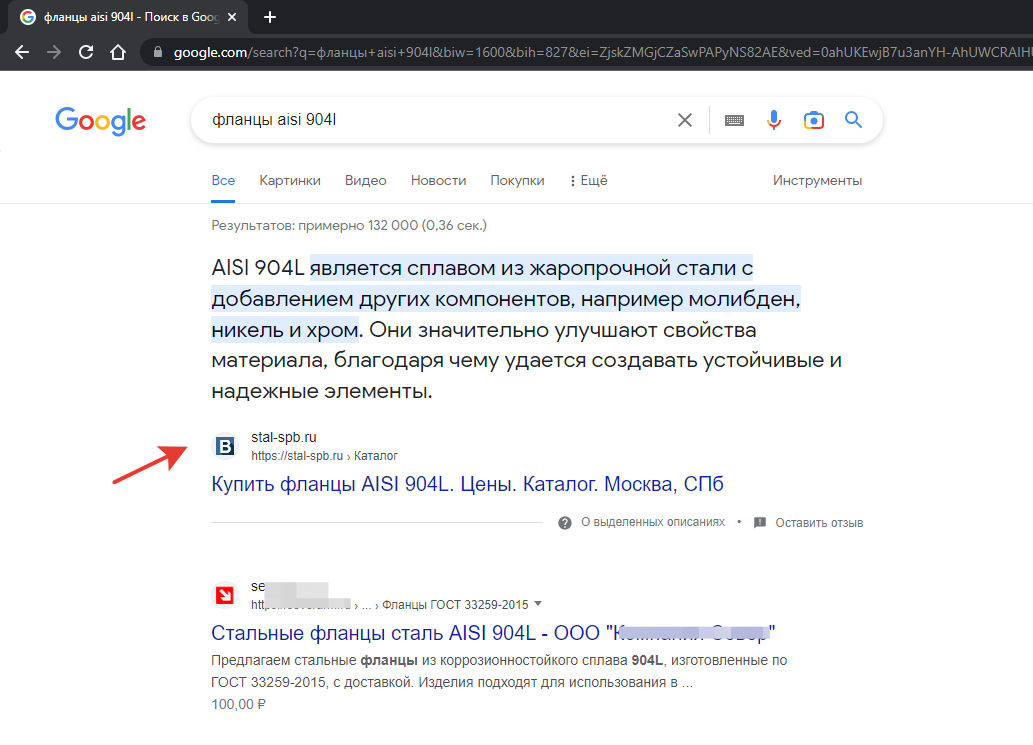The image size is (1033, 745).
Task: Navigate back in the browser
Action: (x=22, y=52)
